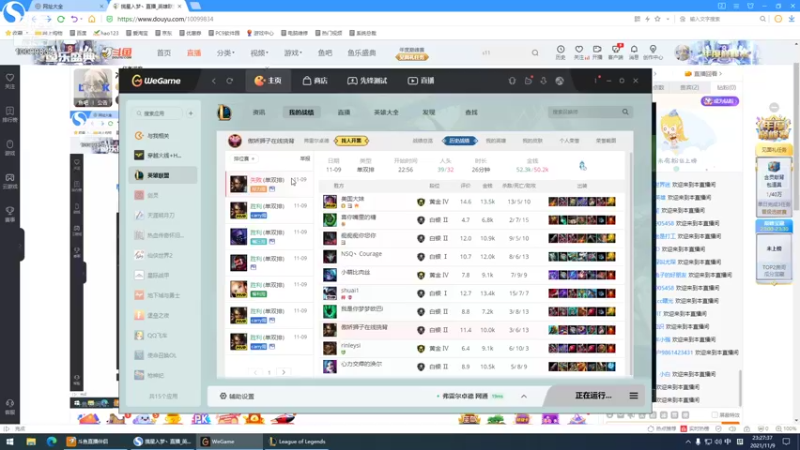
Task: Open the match filter dropdown 排位赛
Action: 244,159
